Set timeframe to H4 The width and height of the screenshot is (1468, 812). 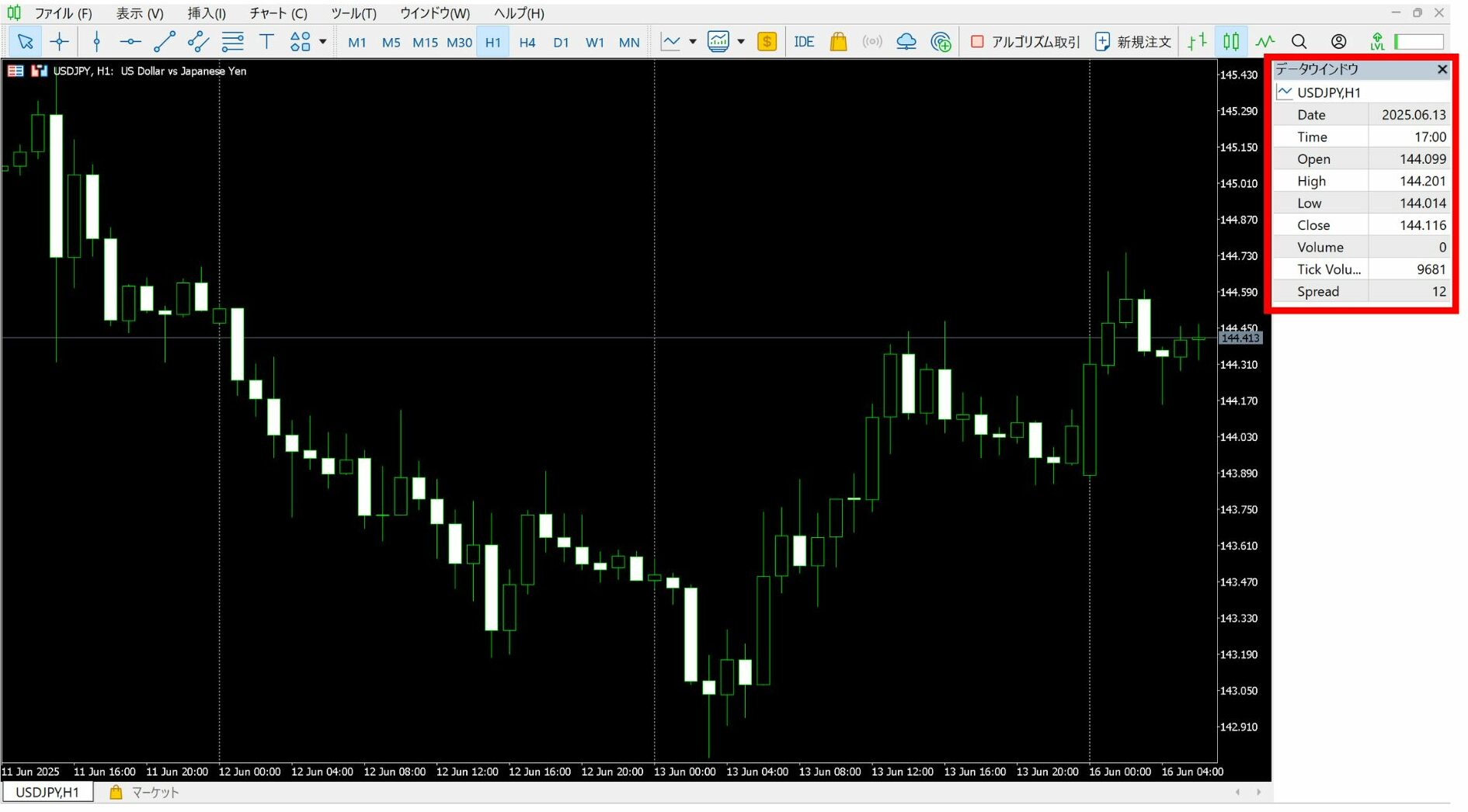(x=527, y=42)
